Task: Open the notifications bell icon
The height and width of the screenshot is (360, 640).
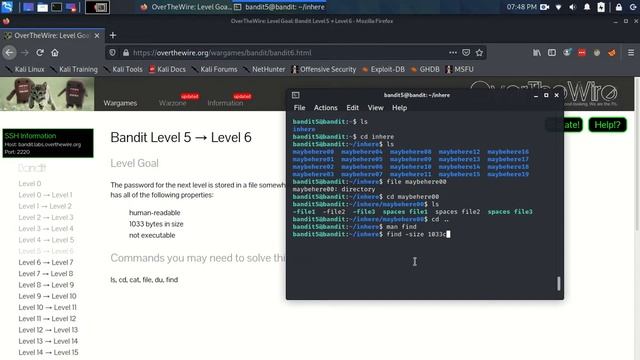Action: pos(587,7)
